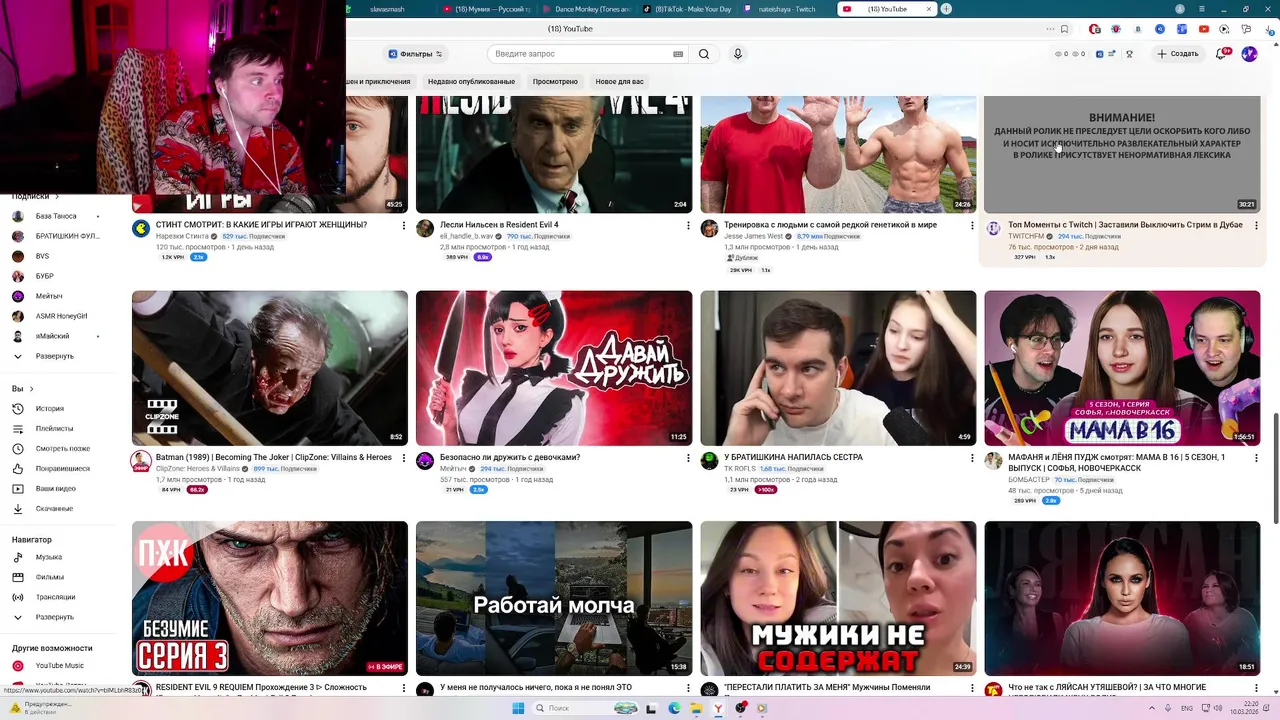Expand the Вы section chevron
The image size is (1280, 720).
tap(31, 389)
